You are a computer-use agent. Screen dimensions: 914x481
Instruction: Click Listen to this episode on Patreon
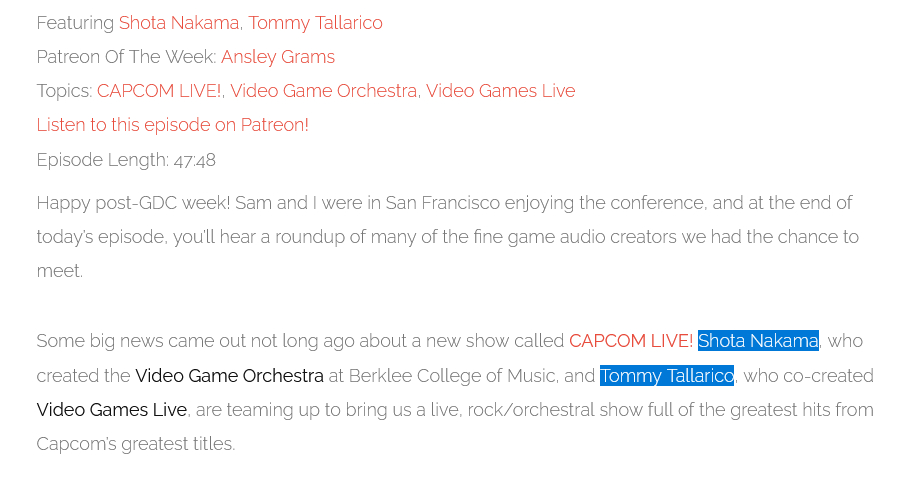tap(173, 125)
